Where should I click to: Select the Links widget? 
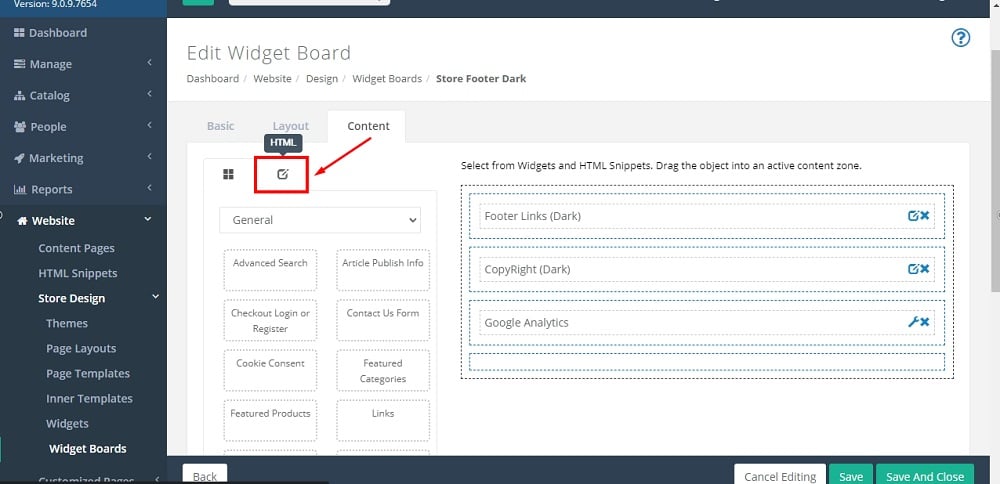[x=383, y=421]
